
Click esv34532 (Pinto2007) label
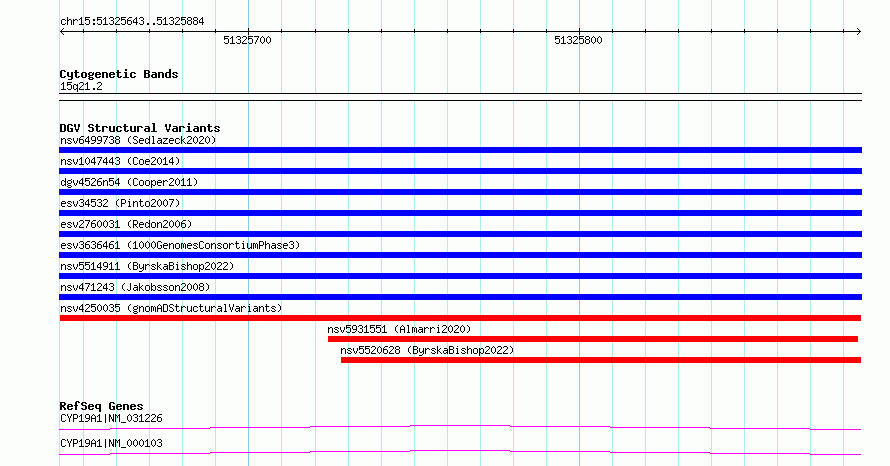click(120, 203)
